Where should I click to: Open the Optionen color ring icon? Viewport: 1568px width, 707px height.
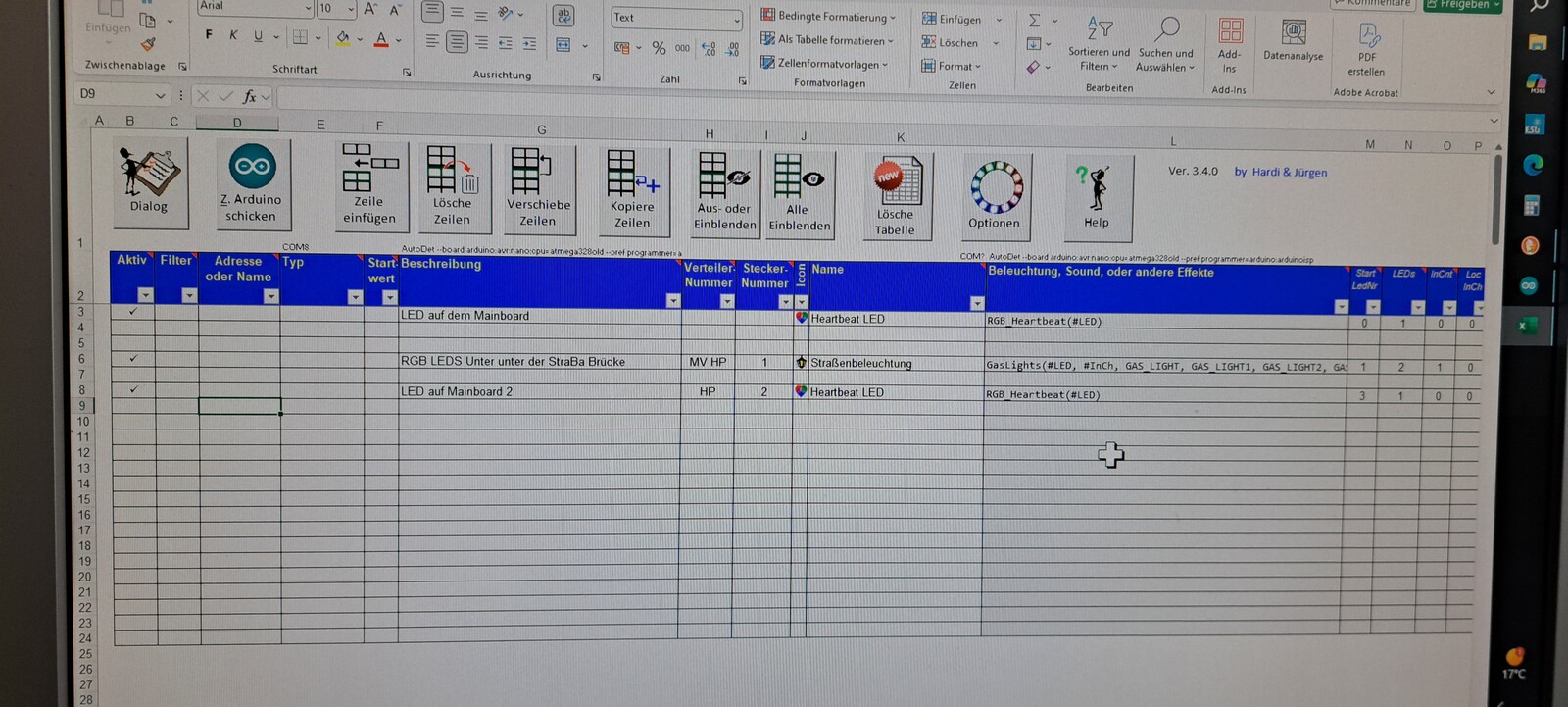[996, 196]
